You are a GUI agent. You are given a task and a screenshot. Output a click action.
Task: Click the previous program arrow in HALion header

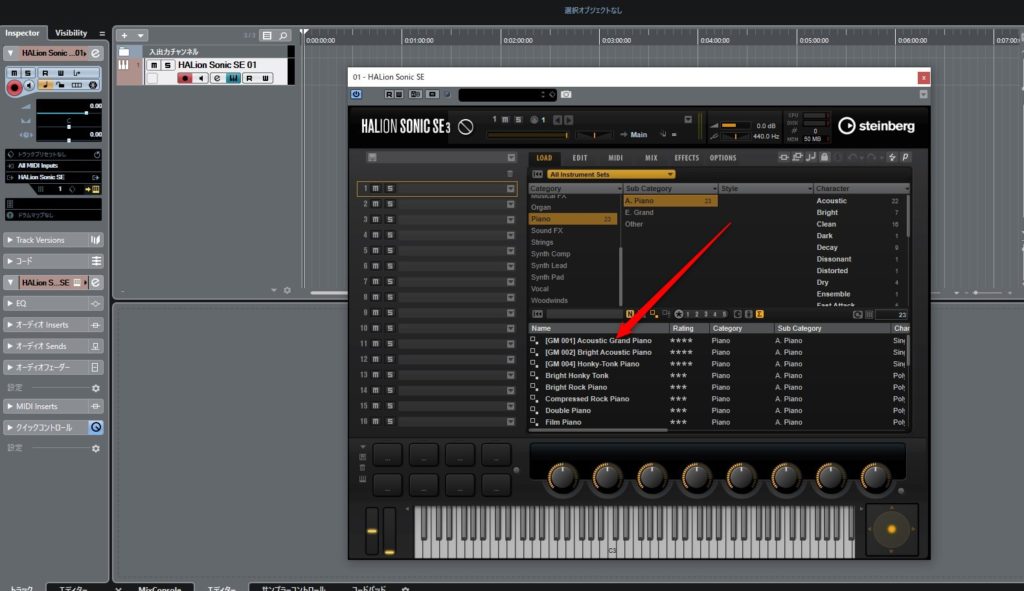point(557,120)
